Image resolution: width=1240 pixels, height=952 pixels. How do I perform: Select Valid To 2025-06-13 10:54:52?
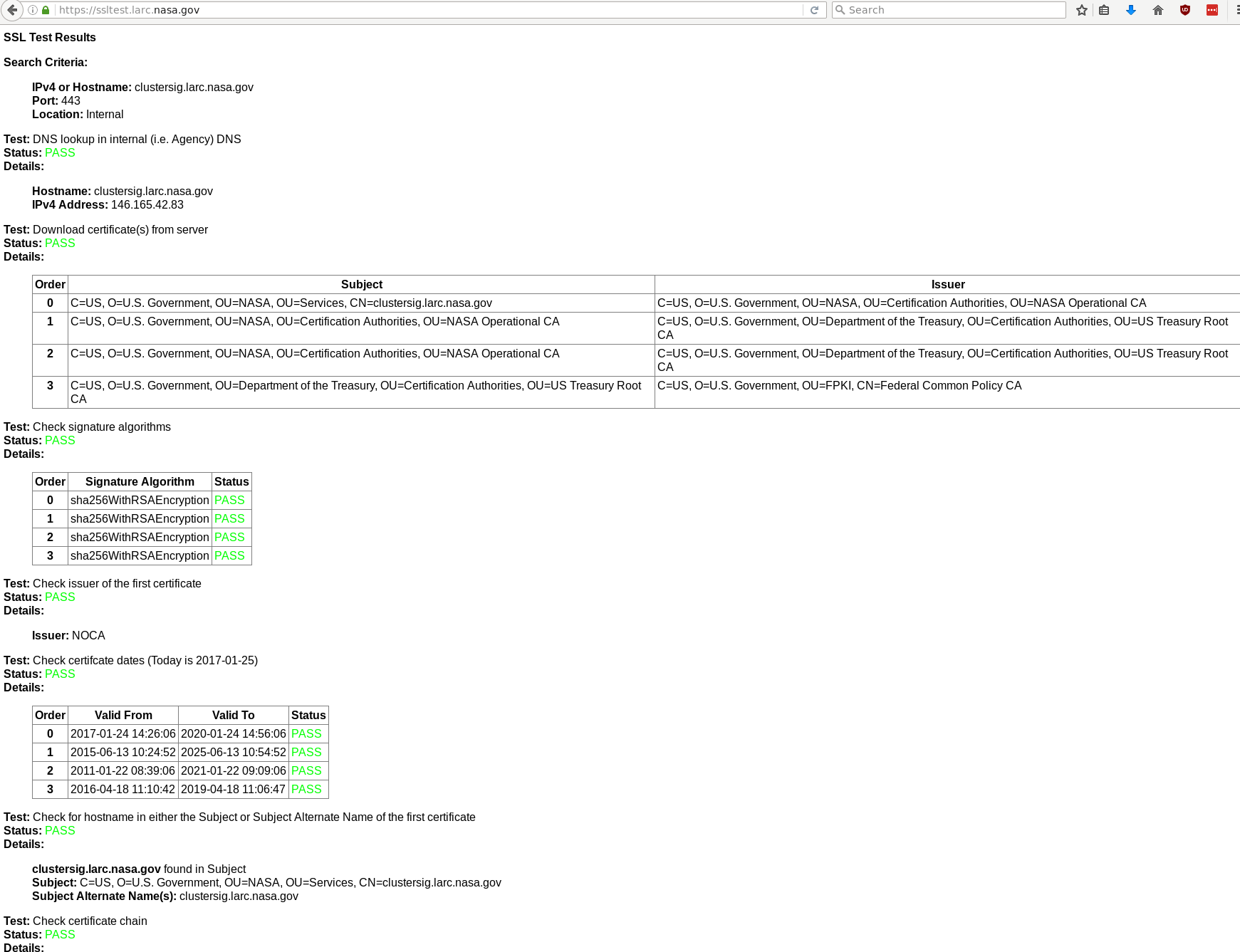234,752
